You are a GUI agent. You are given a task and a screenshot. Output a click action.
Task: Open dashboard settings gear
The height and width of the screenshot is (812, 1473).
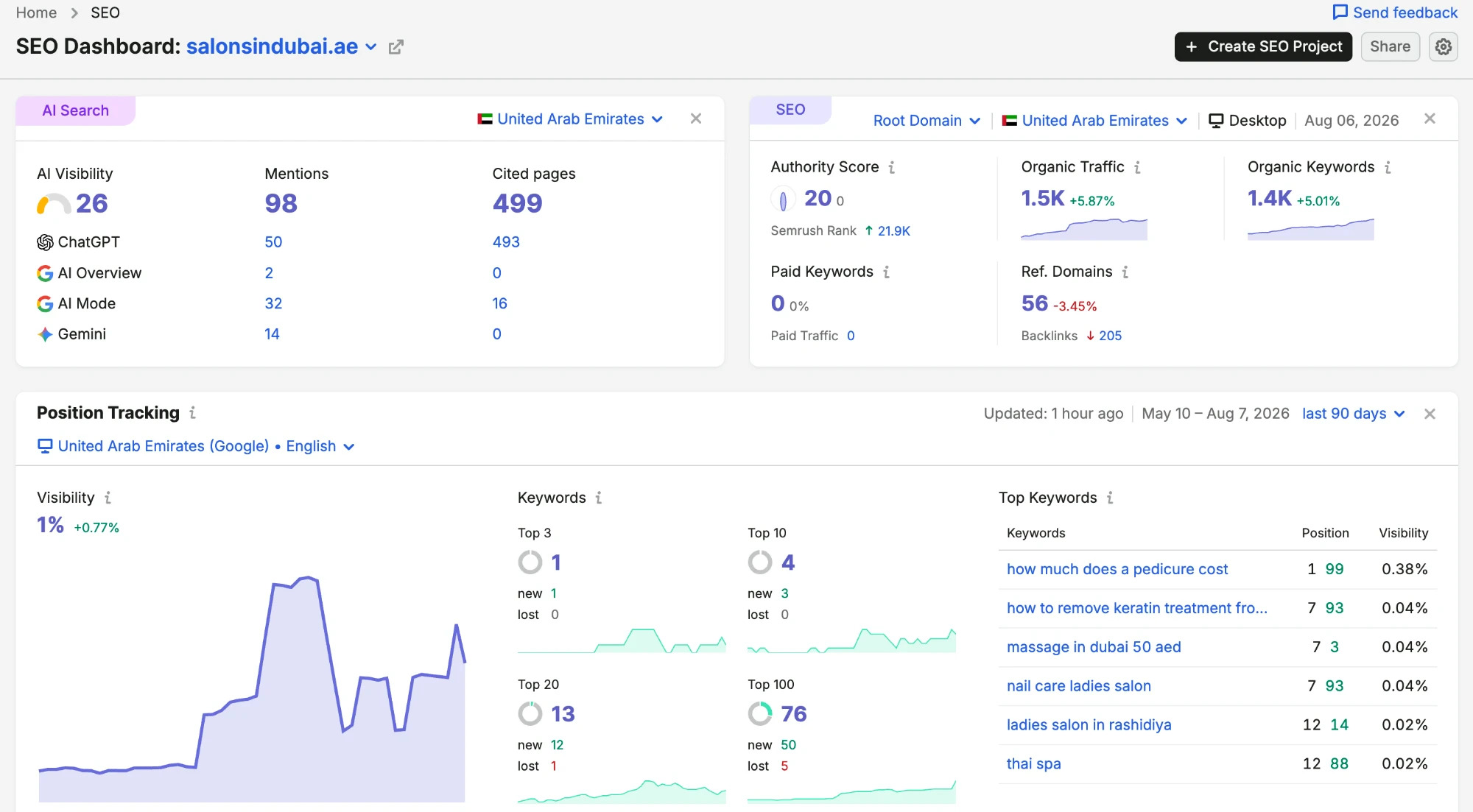point(1444,47)
